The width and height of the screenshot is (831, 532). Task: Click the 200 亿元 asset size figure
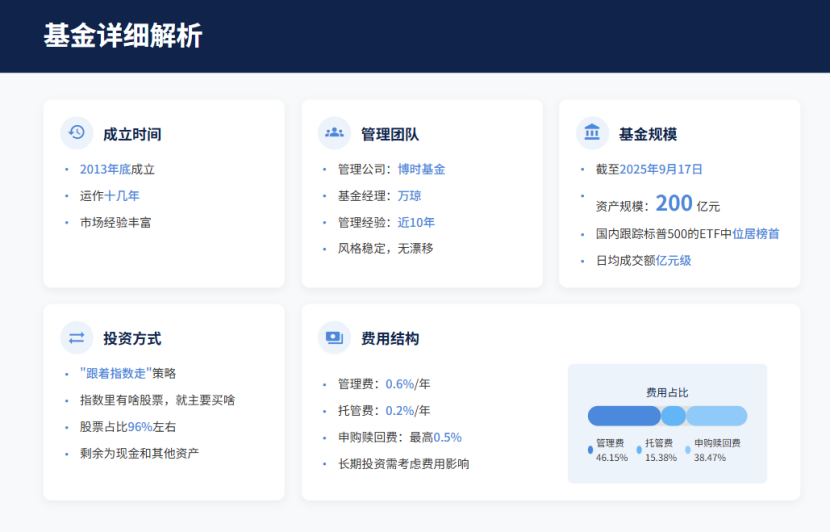[687, 205]
